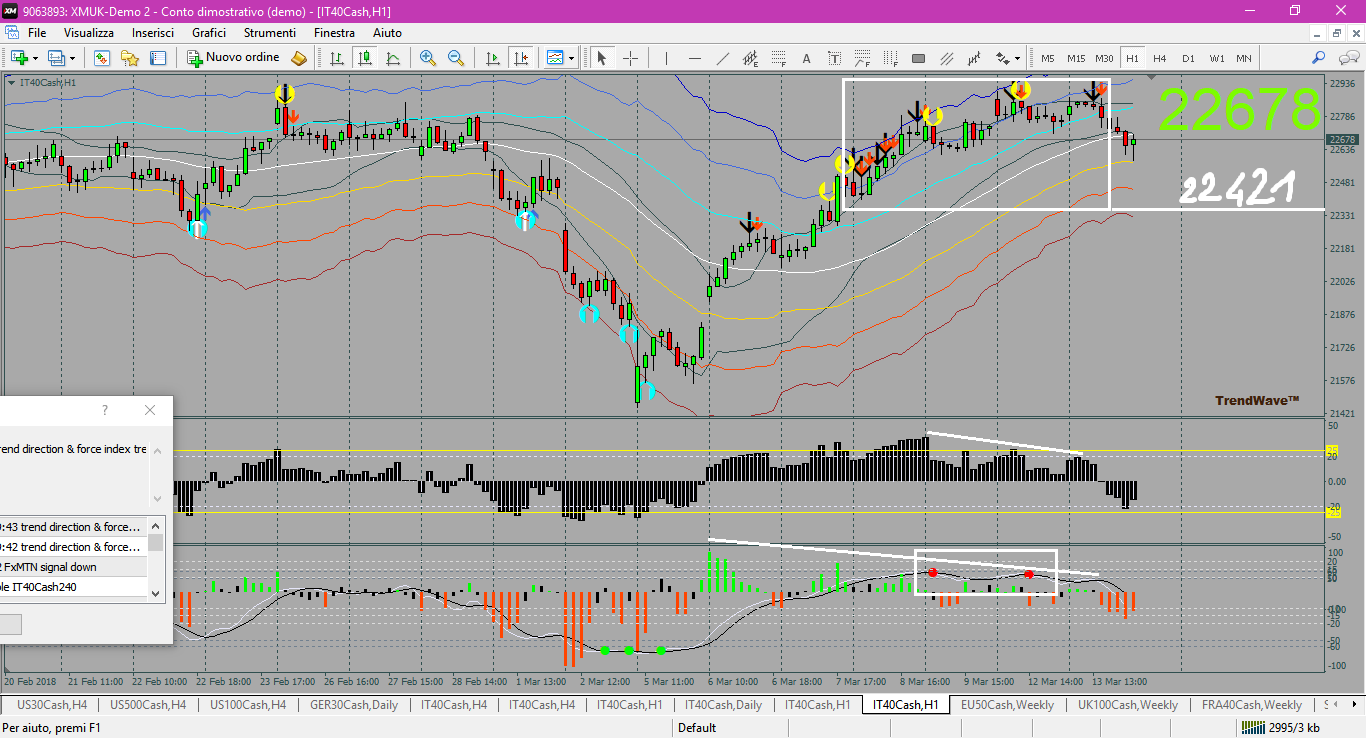Open the chart templates icon

(555, 58)
